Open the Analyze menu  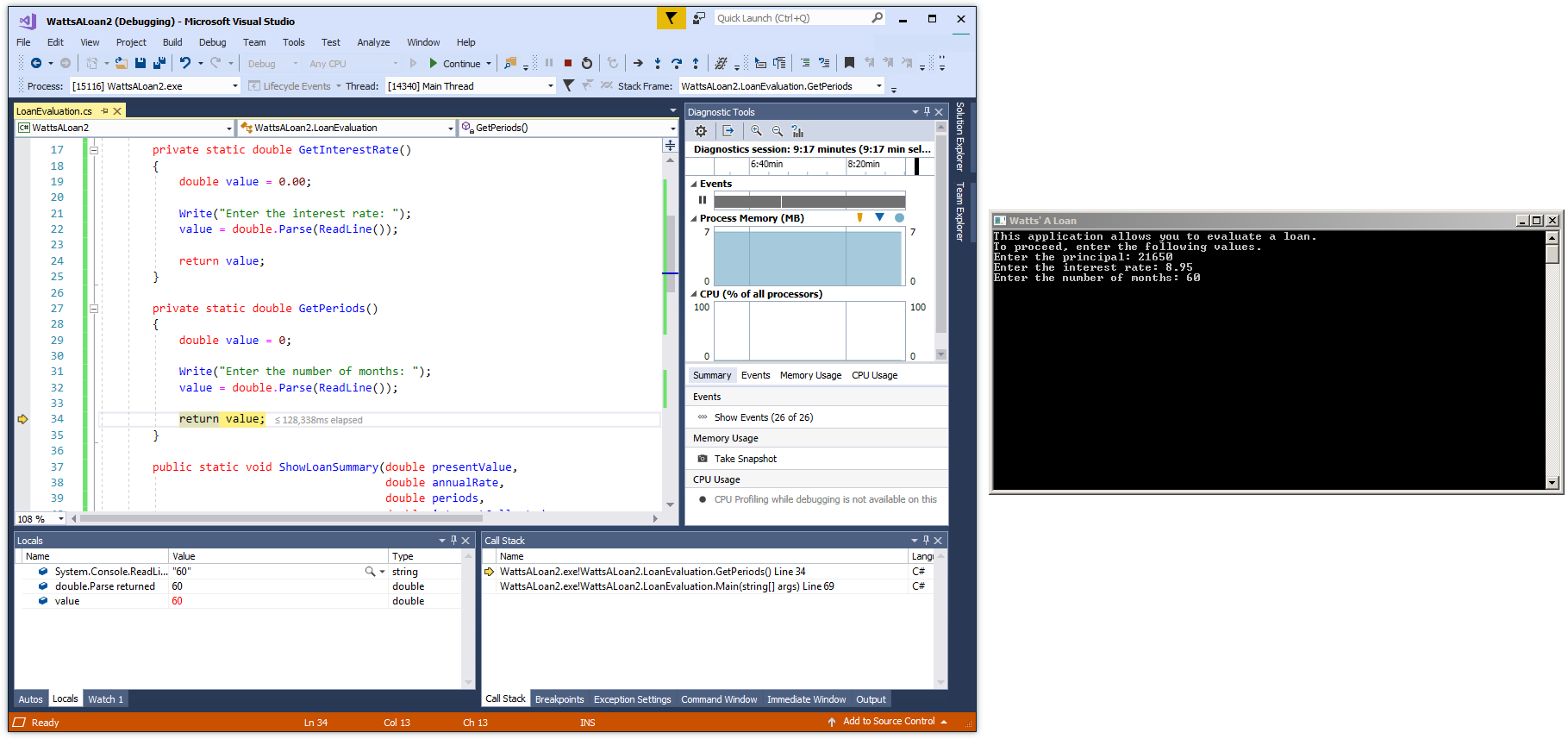(x=373, y=42)
